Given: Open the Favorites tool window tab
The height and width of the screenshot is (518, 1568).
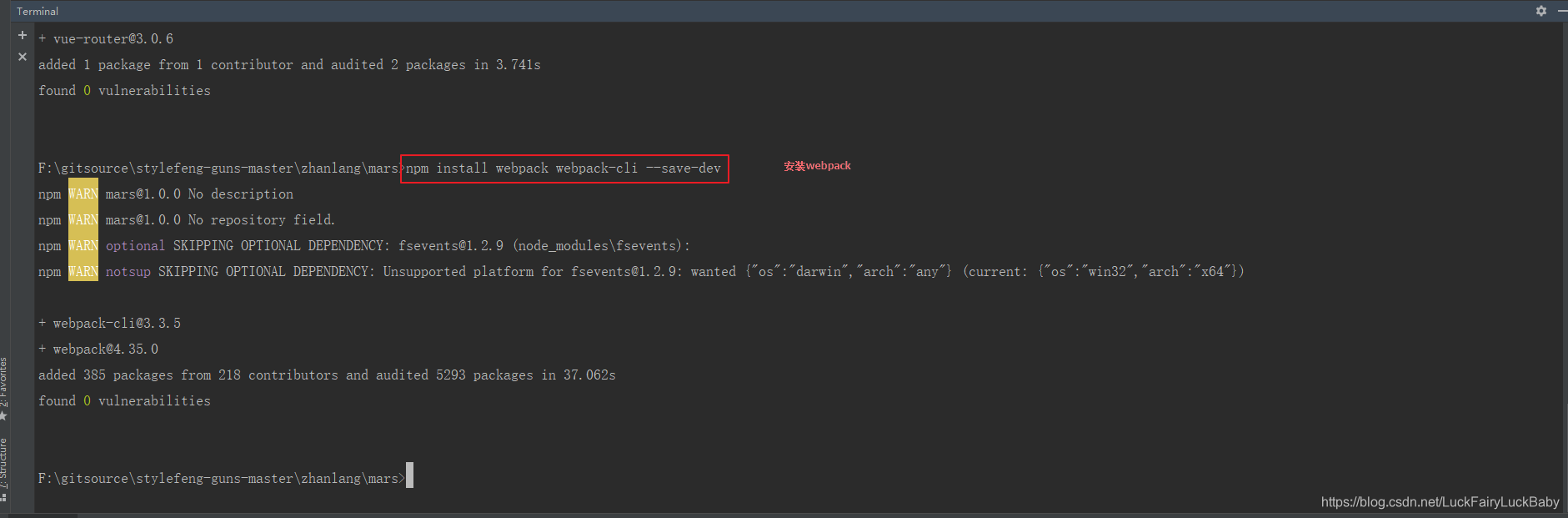Looking at the screenshot, I should click(4, 389).
